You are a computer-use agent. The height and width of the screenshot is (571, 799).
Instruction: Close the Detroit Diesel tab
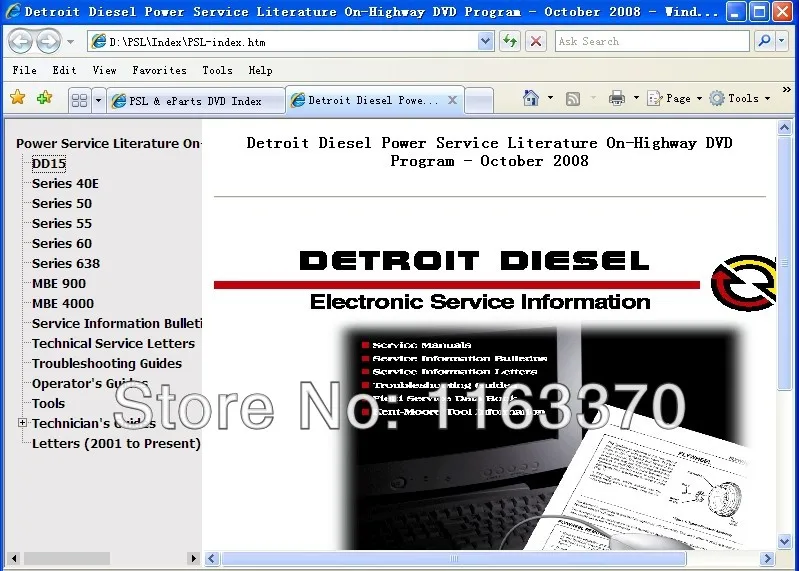pyautogui.click(x=452, y=100)
